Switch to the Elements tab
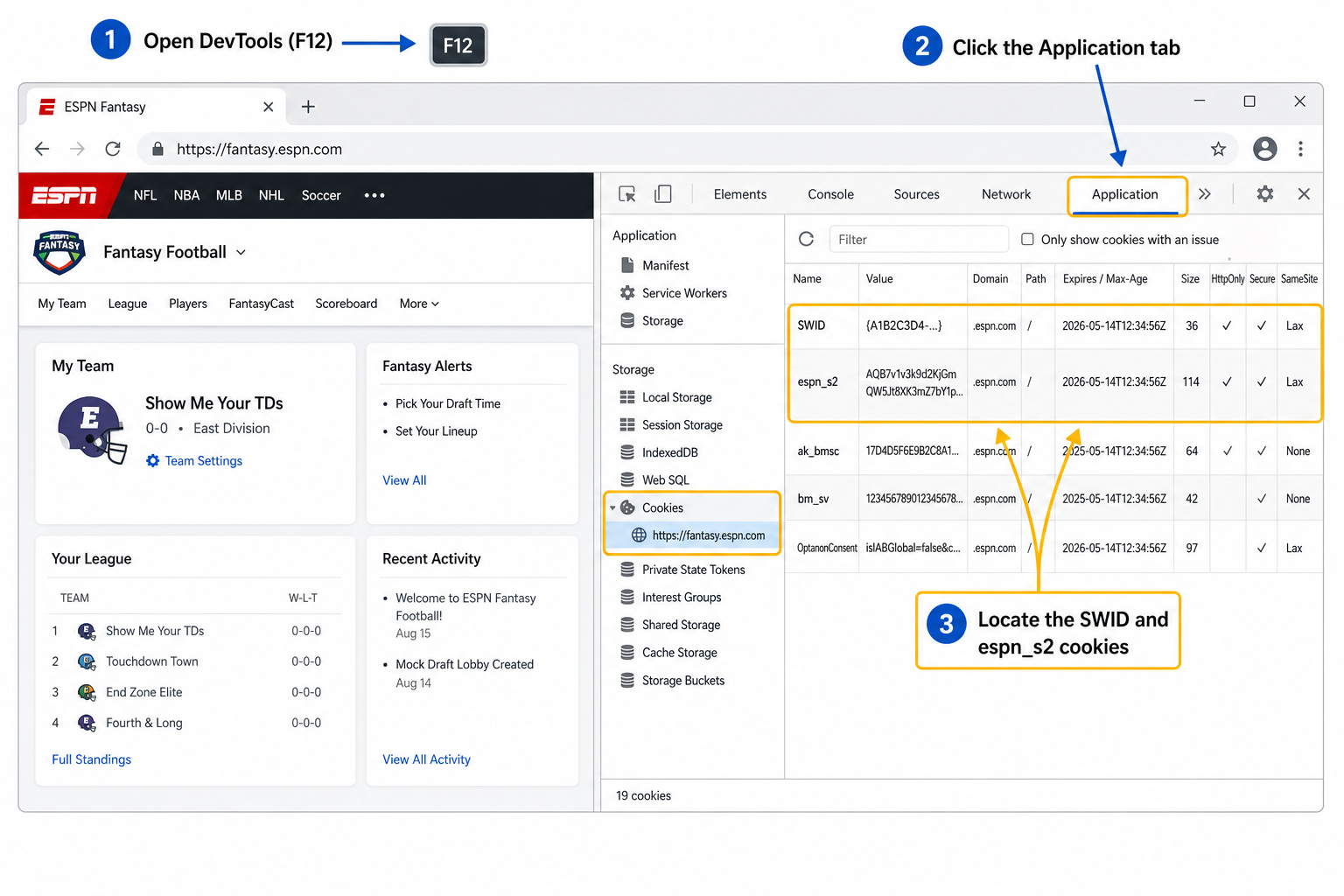 tap(740, 194)
